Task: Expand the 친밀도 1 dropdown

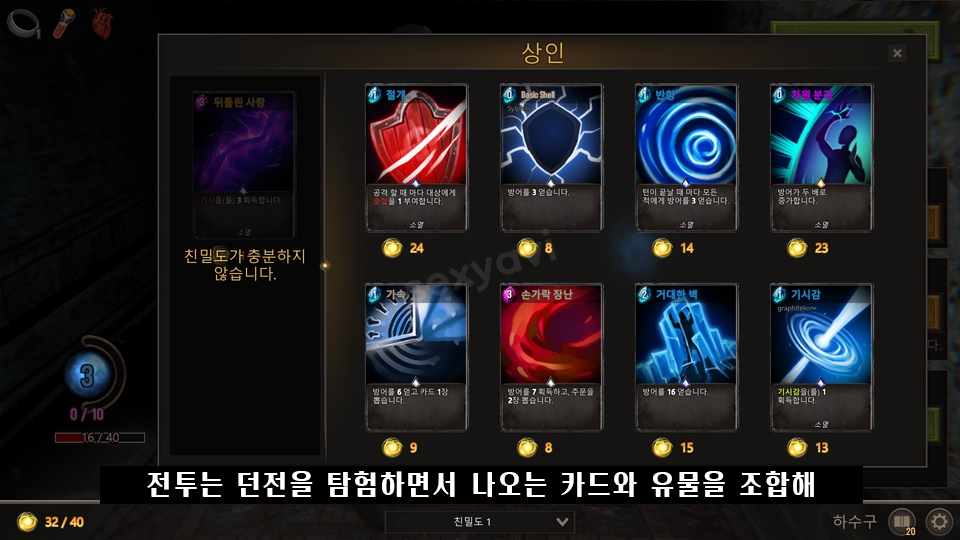Action: [479, 522]
